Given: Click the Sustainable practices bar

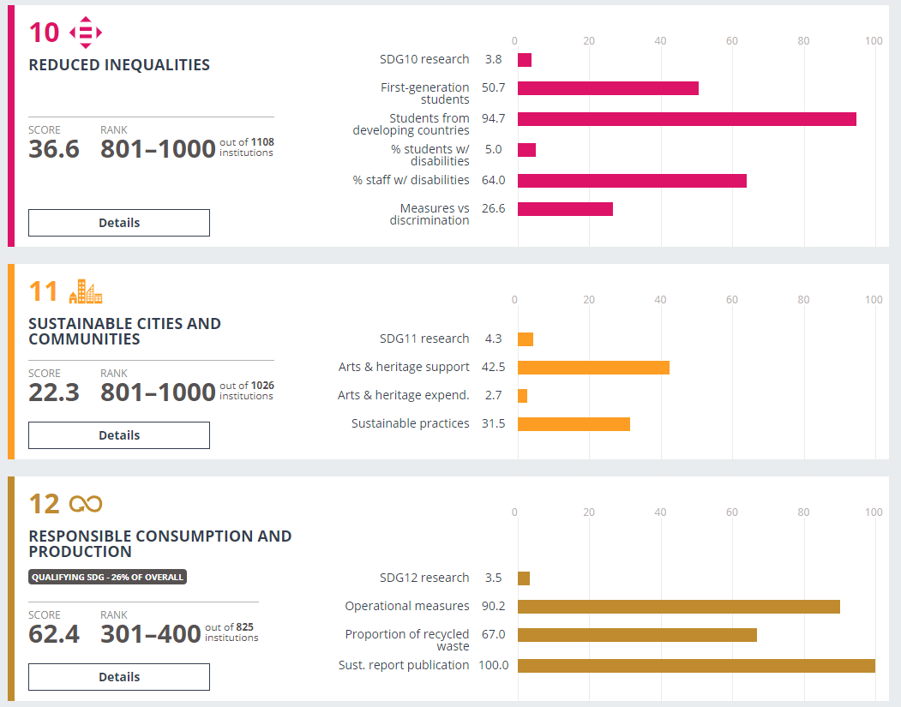Looking at the screenshot, I should point(573,424).
